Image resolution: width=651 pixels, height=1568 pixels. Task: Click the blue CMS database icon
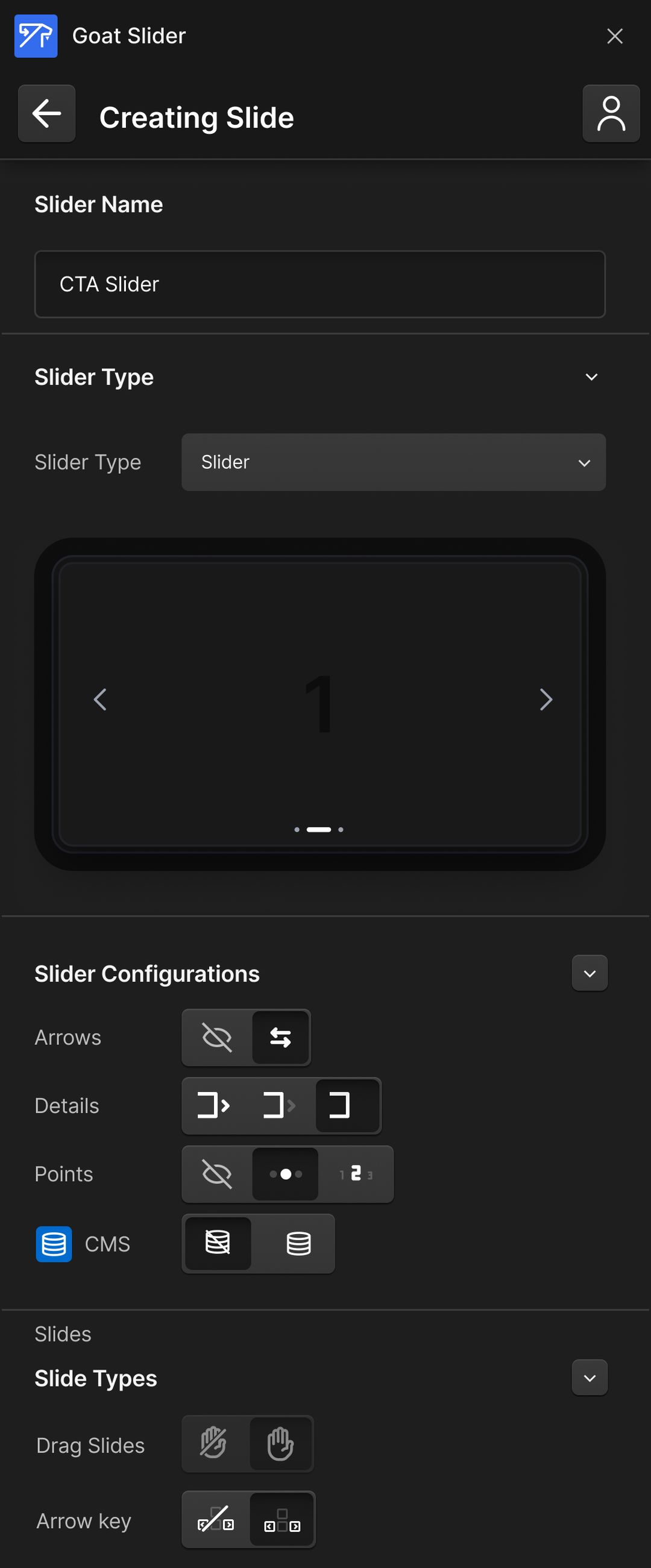click(53, 1243)
